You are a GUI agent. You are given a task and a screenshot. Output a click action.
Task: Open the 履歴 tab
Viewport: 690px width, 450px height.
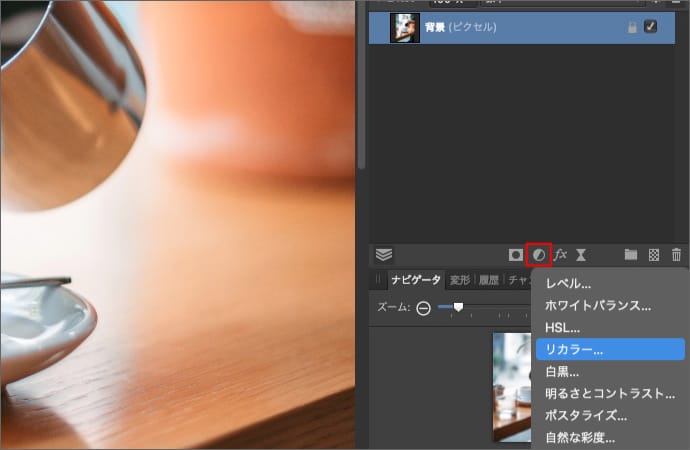pos(489,281)
